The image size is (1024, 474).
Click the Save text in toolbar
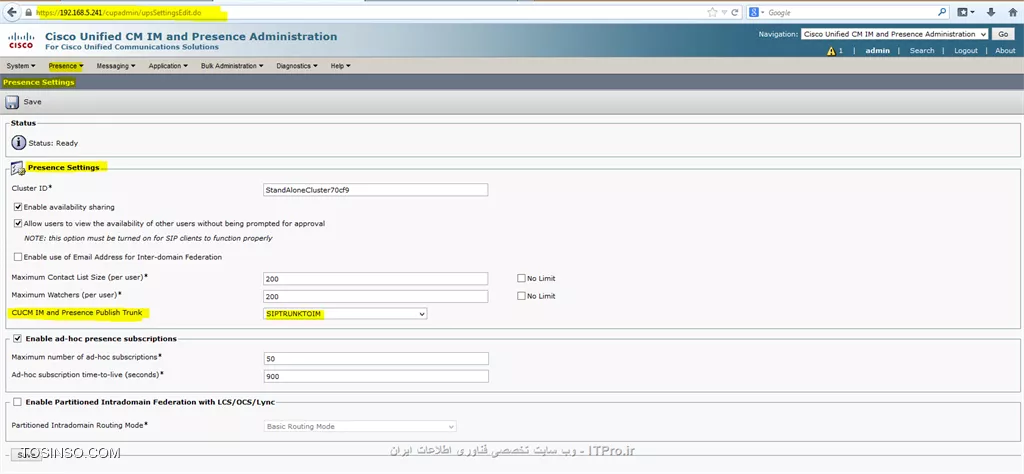point(32,102)
